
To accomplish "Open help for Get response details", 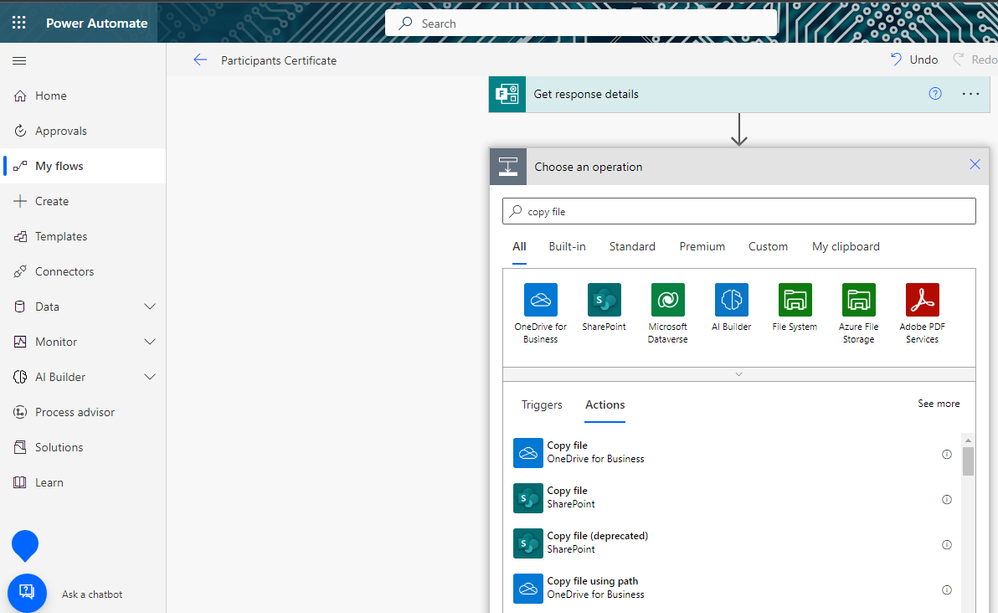I will [x=935, y=94].
